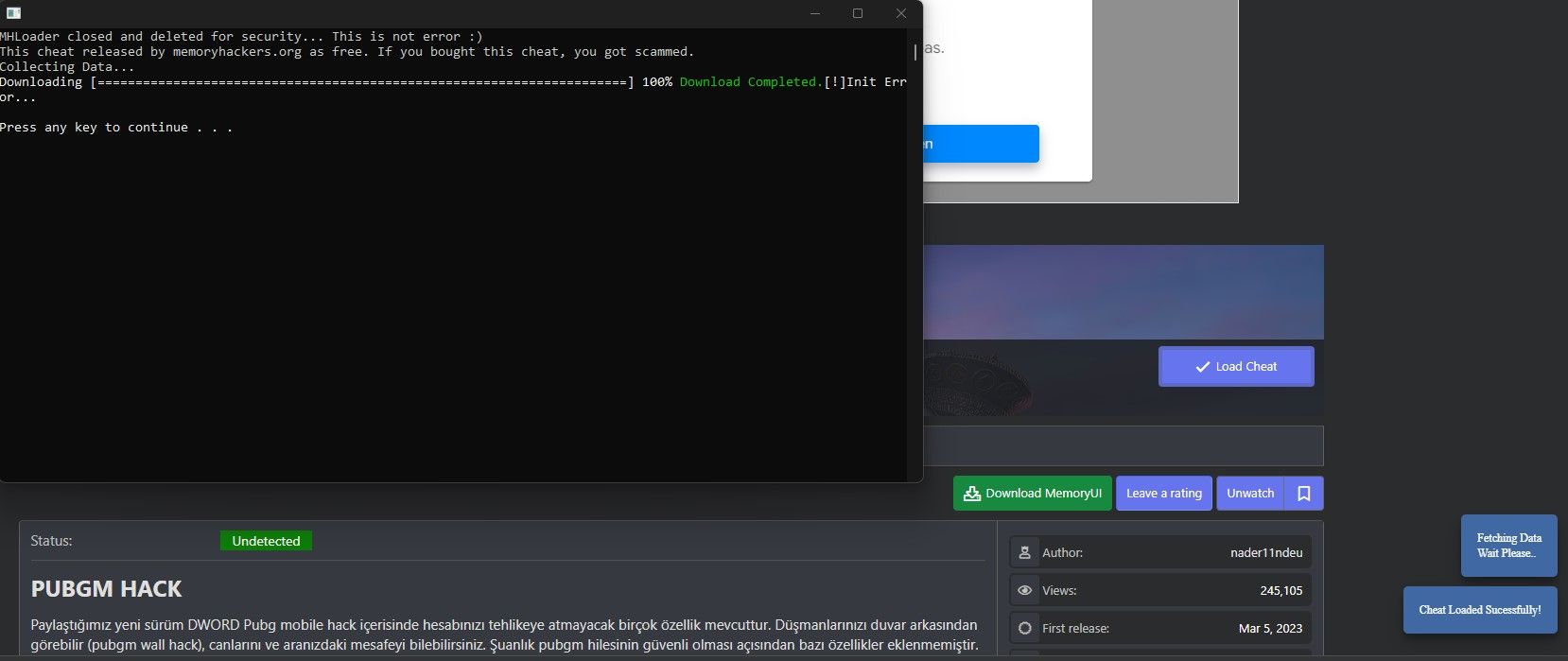Click the download progress bar in console
Viewport: 1568px width, 661px height.
pos(362,82)
